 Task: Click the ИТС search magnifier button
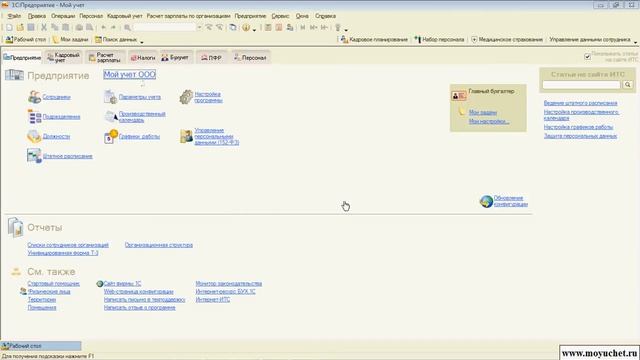click(x=627, y=85)
